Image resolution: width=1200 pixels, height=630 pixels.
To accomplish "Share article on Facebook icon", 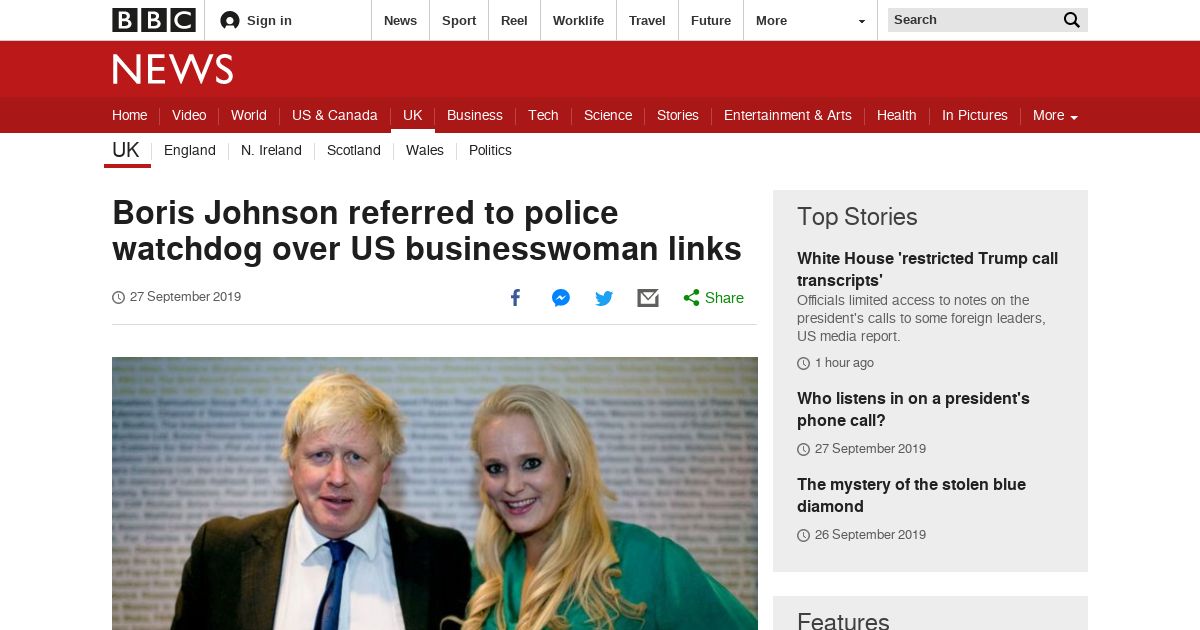I will point(515,298).
